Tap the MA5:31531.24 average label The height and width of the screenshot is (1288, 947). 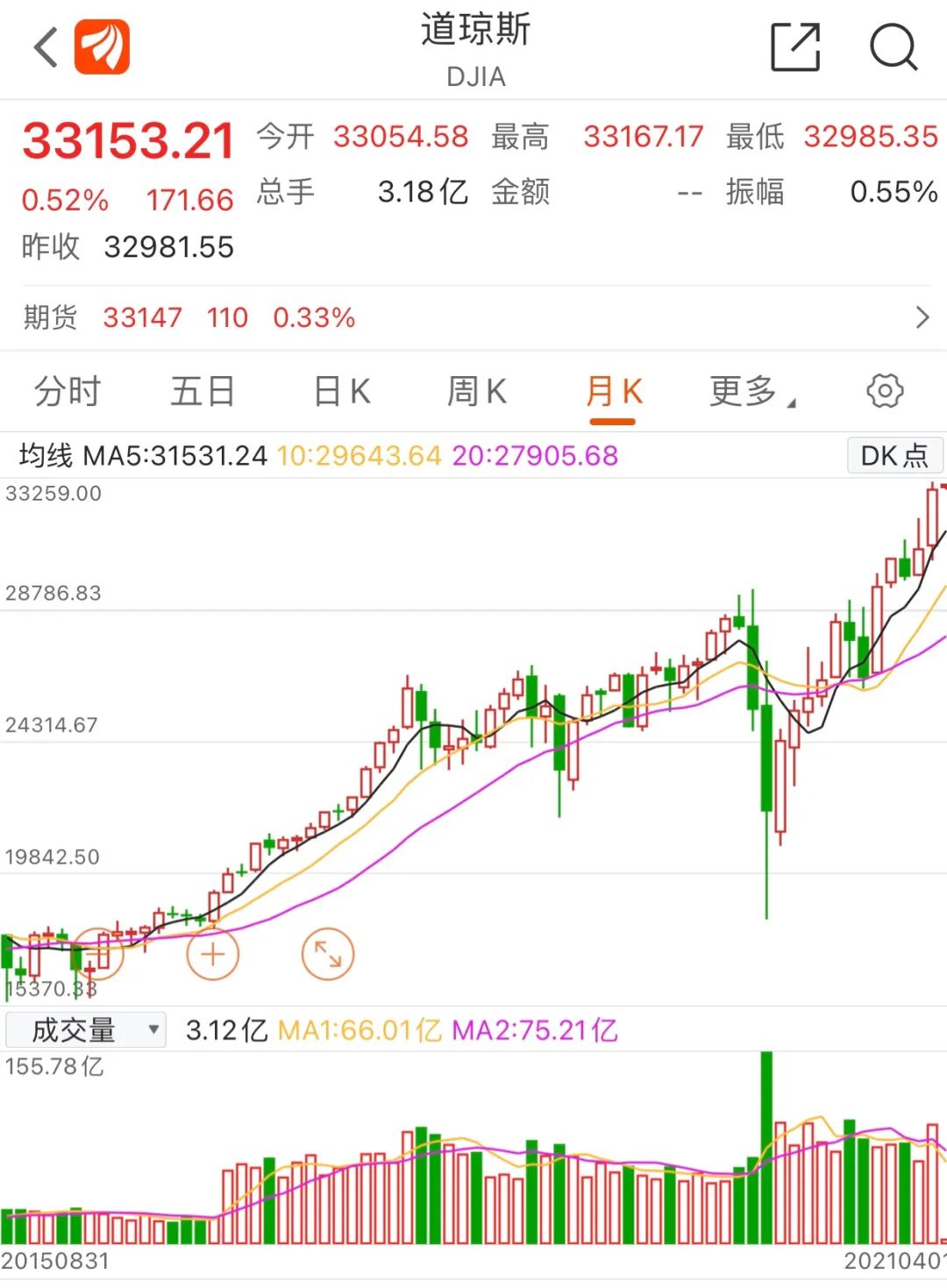tap(175, 455)
